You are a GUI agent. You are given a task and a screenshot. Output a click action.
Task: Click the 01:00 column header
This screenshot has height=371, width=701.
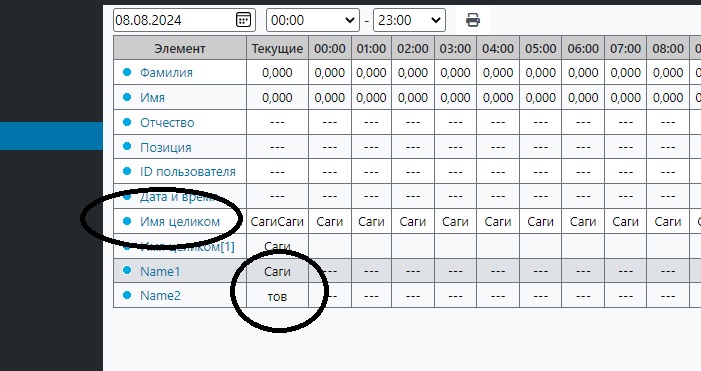372,48
